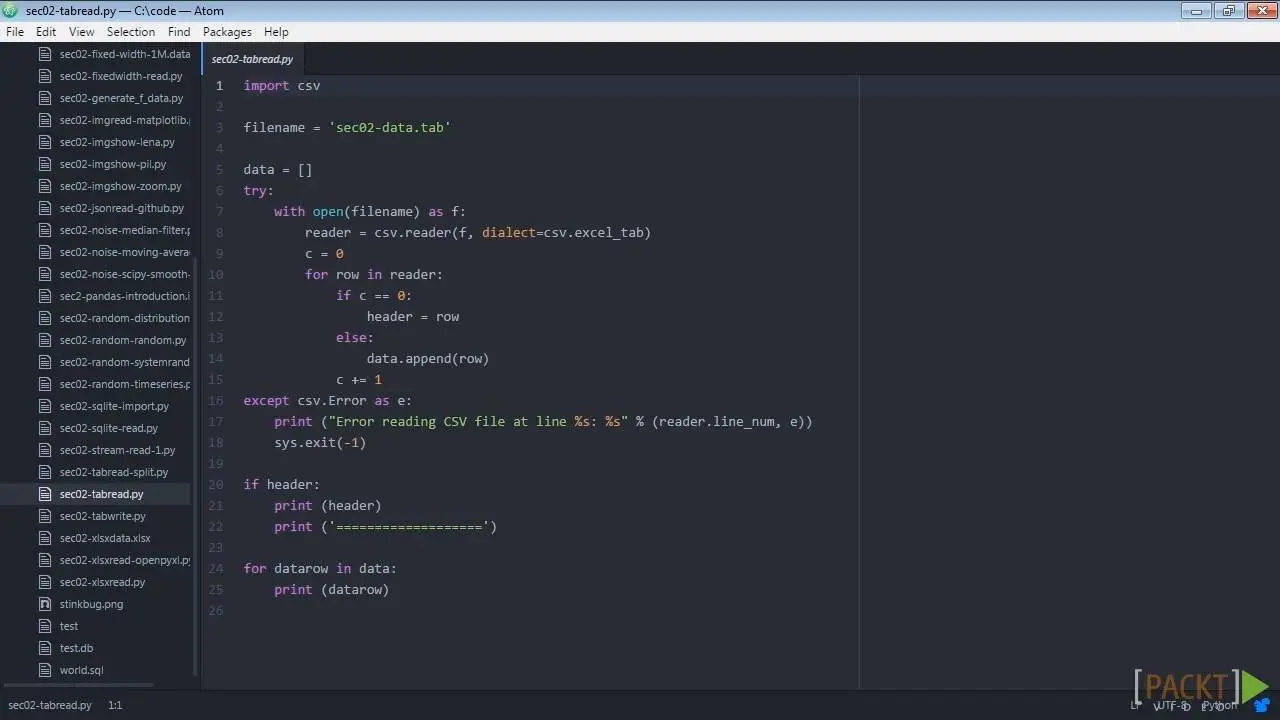The height and width of the screenshot is (720, 1280).
Task: Select the sec02-random-timeseries file in the tree
Action: 124,384
